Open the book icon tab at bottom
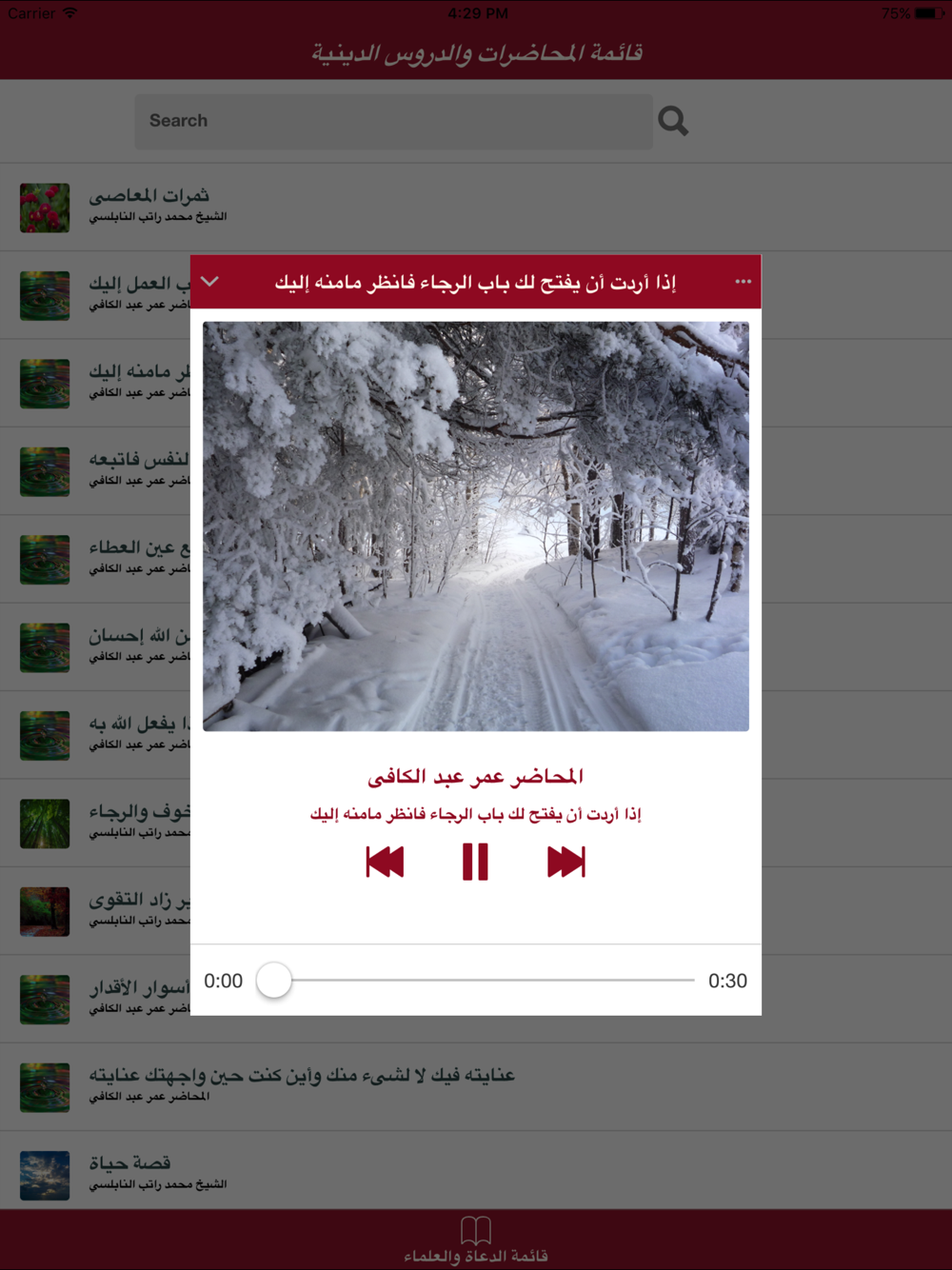Viewport: 952px width, 1270px height. 476,1240
